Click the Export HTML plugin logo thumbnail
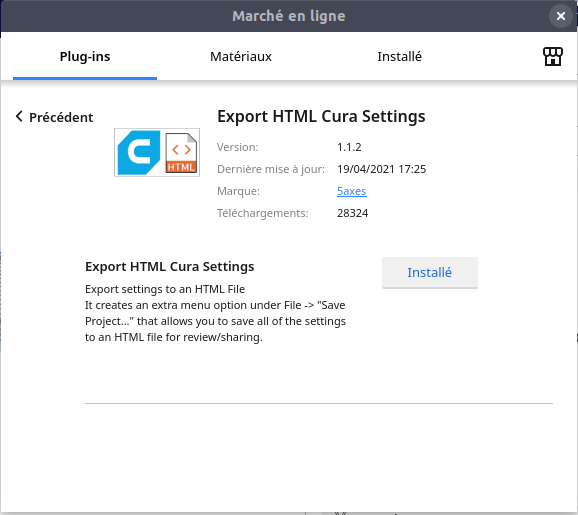This screenshot has width=578, height=515. [157, 152]
